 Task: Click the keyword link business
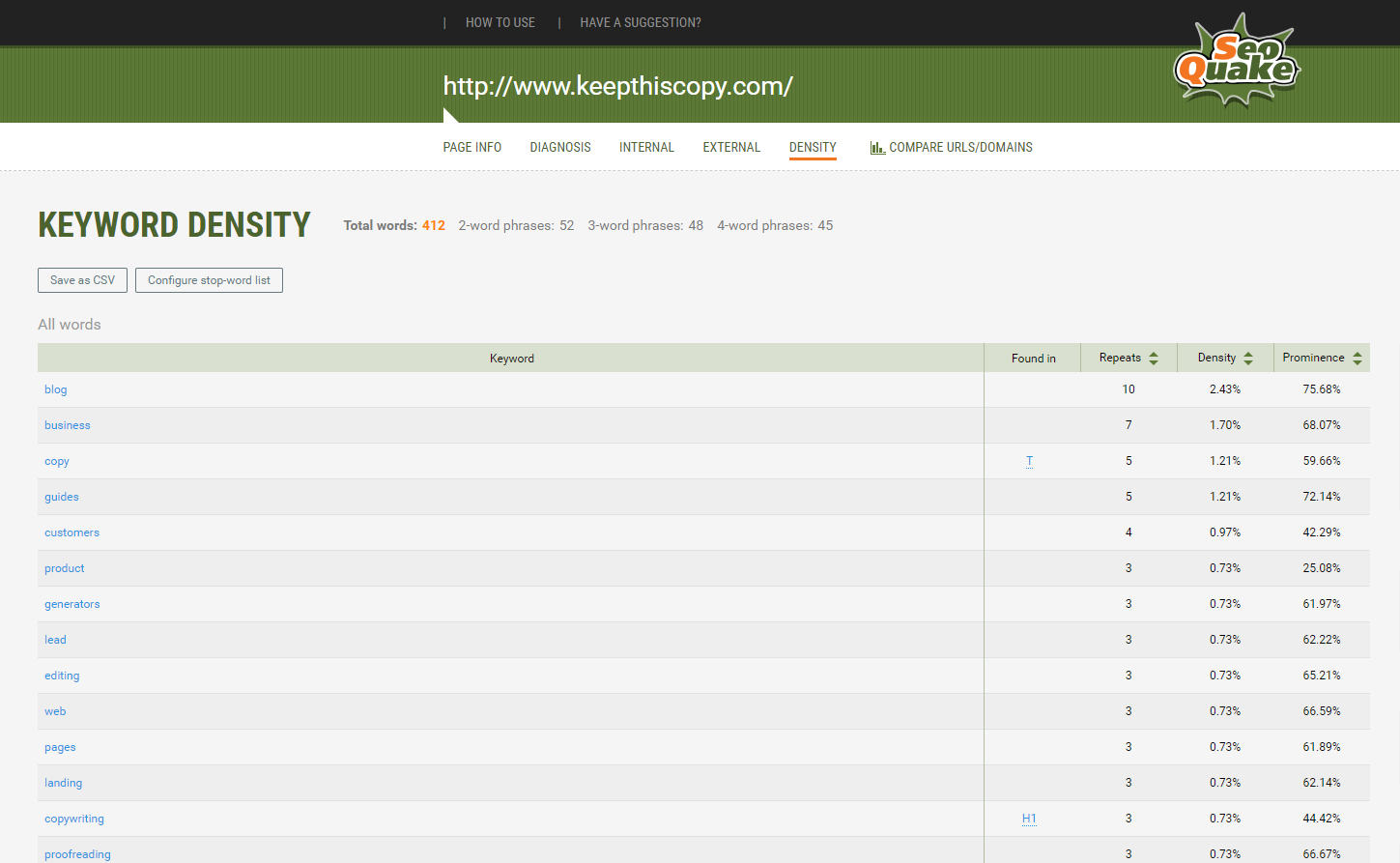coord(68,425)
